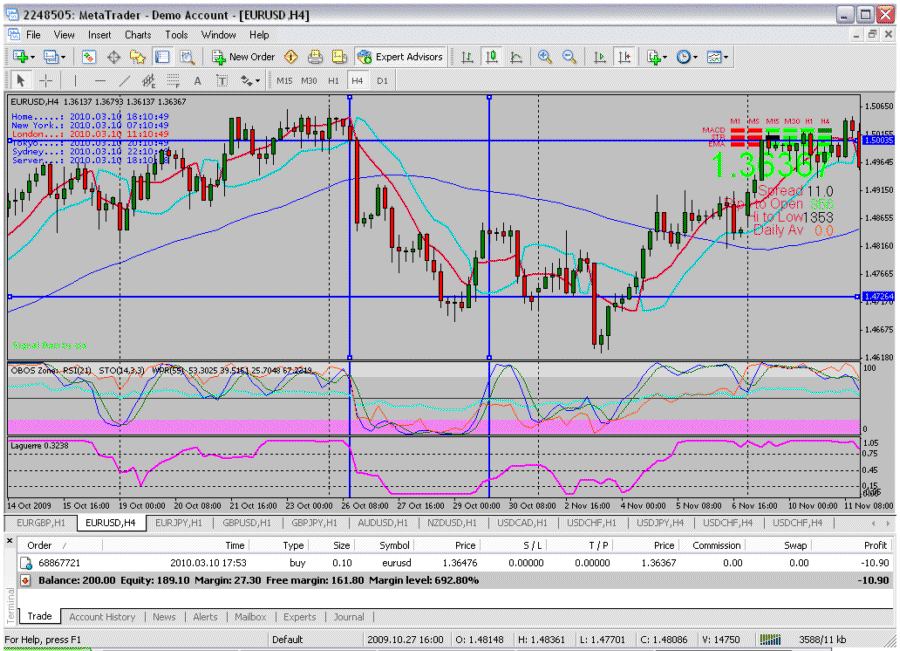Toggle the Expert Advisors button
The height and width of the screenshot is (651, 900).
[x=400, y=57]
